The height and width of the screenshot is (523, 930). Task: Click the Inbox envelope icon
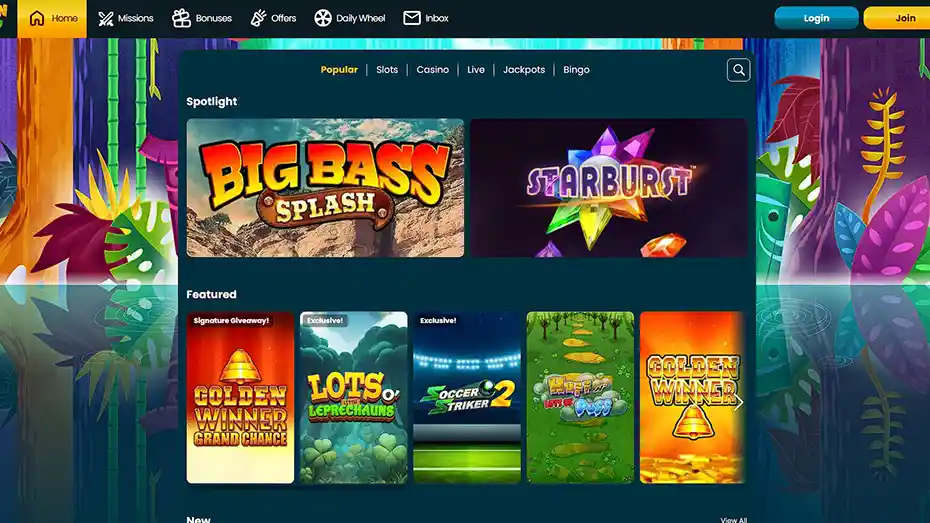point(412,18)
